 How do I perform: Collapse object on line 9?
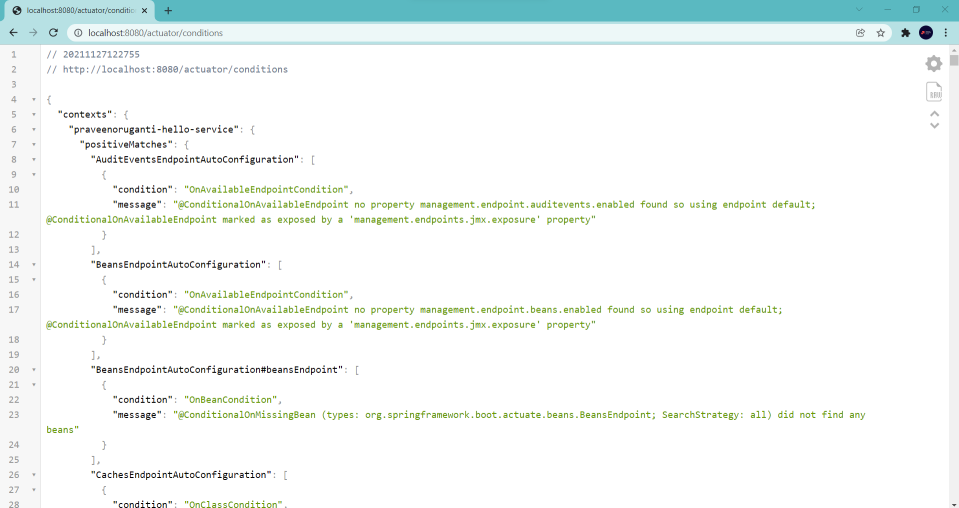[x=34, y=174]
